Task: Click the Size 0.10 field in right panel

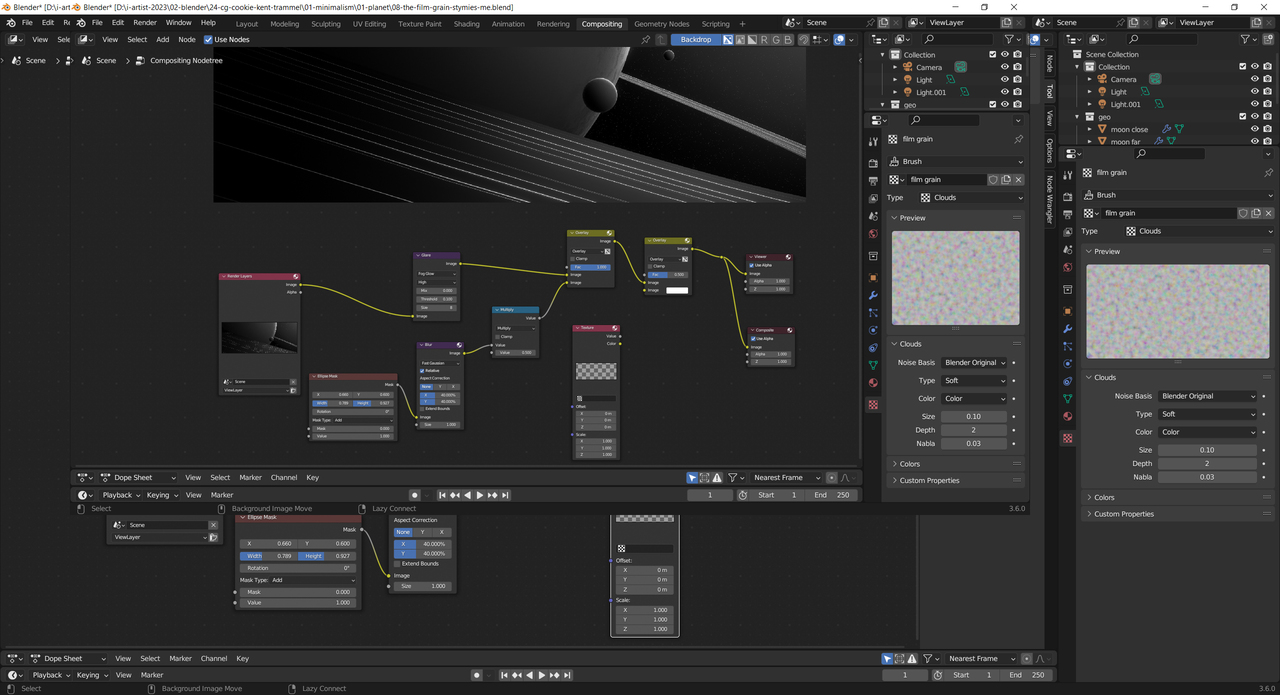Action: pyautogui.click(x=1207, y=450)
